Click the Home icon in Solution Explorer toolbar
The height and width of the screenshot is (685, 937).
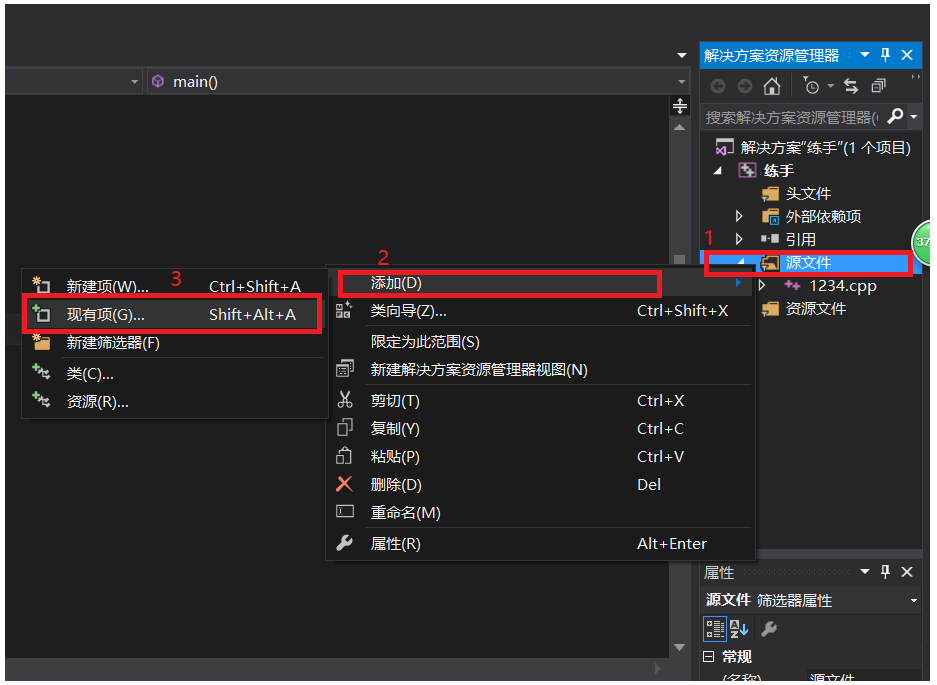[771, 87]
